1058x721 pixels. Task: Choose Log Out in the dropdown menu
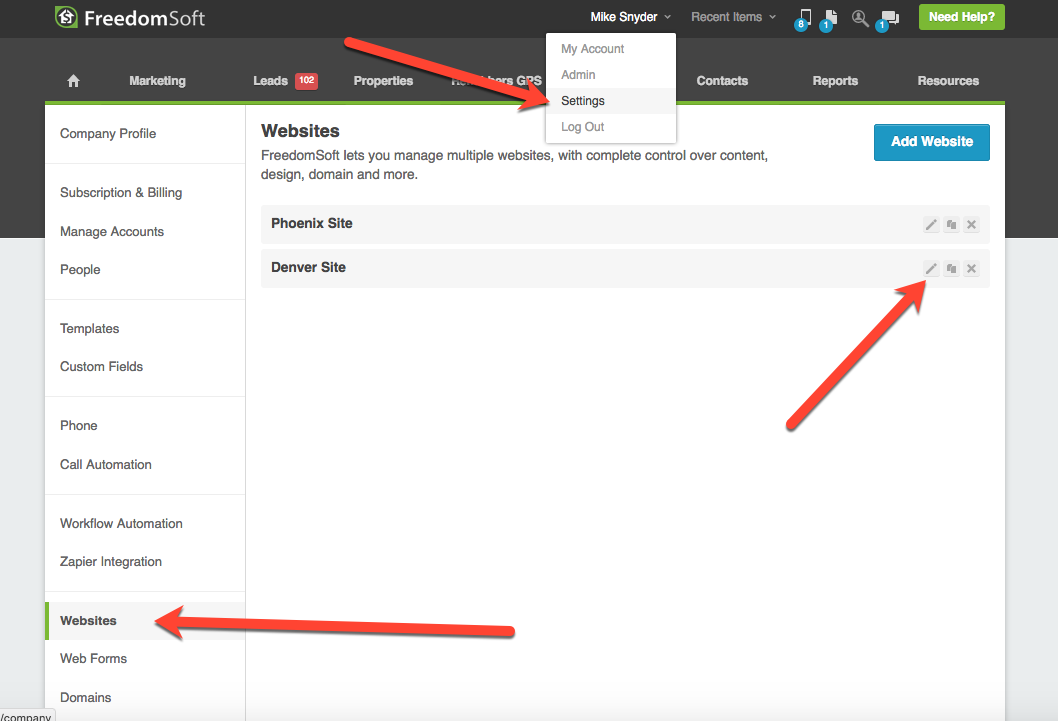[583, 127]
